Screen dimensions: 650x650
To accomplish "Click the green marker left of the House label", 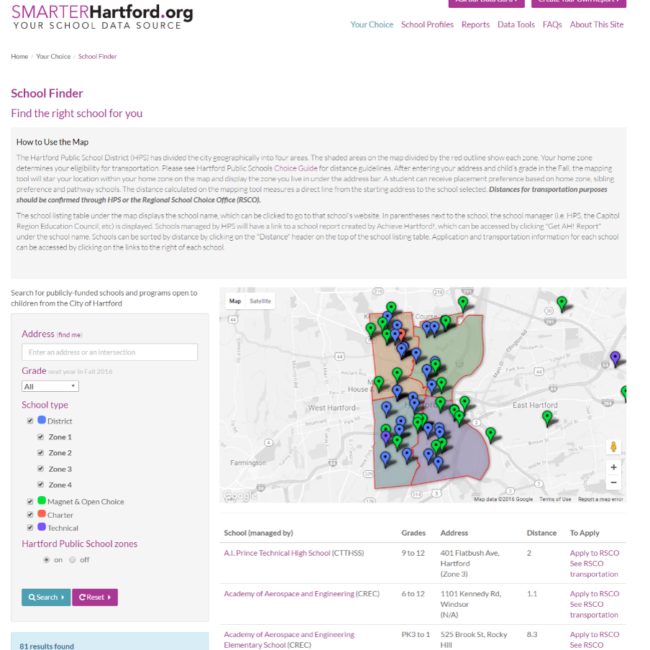I will click(x=379, y=383).
